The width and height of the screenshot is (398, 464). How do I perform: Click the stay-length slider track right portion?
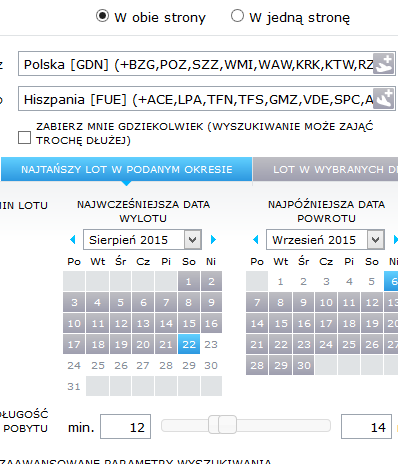click(x=283, y=426)
